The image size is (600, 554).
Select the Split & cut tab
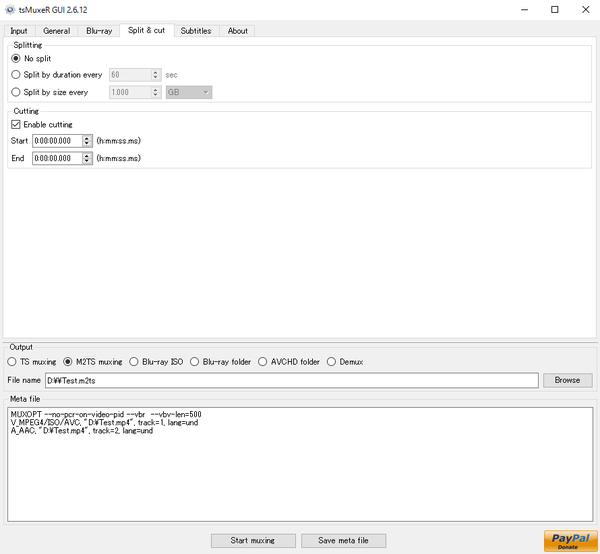coord(147,30)
